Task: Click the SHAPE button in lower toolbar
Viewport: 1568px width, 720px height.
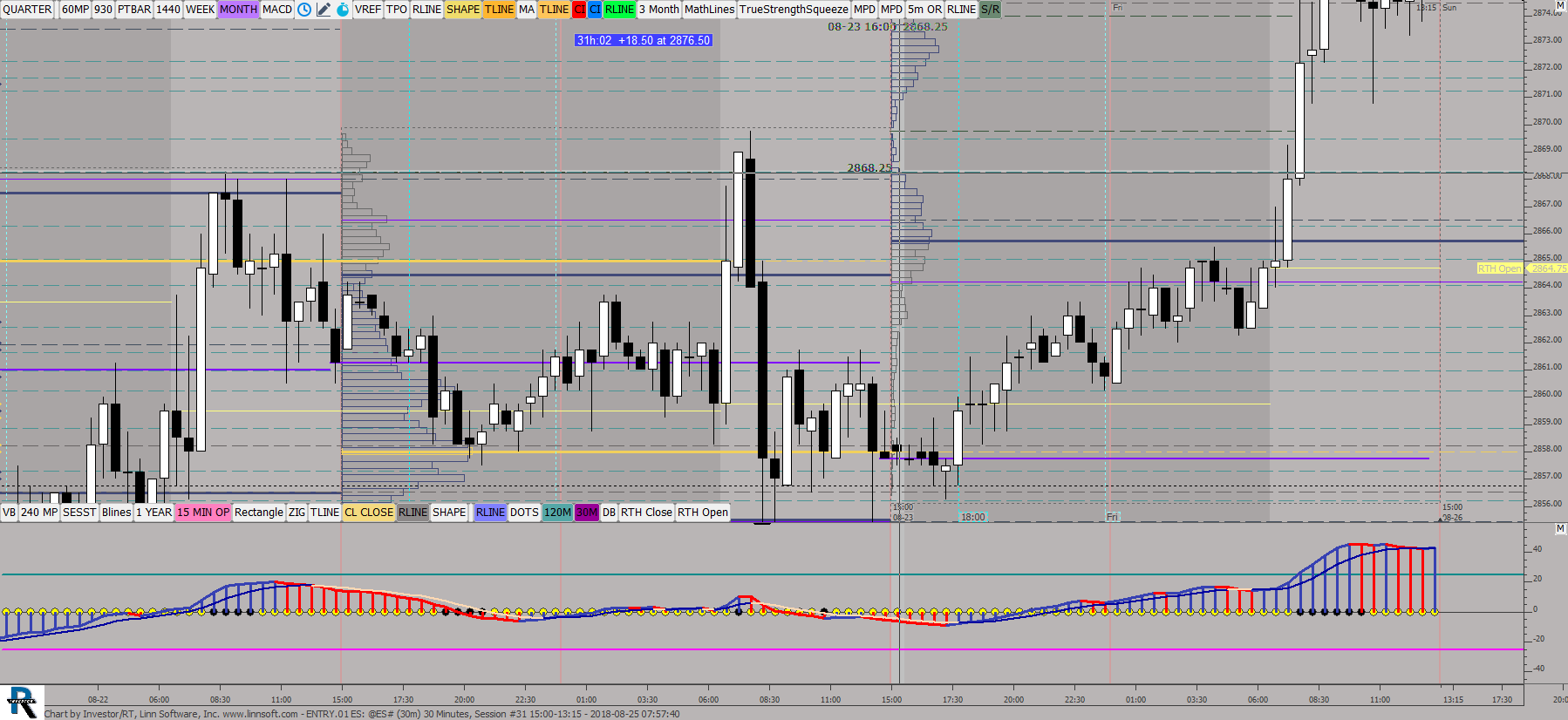Action: click(449, 513)
